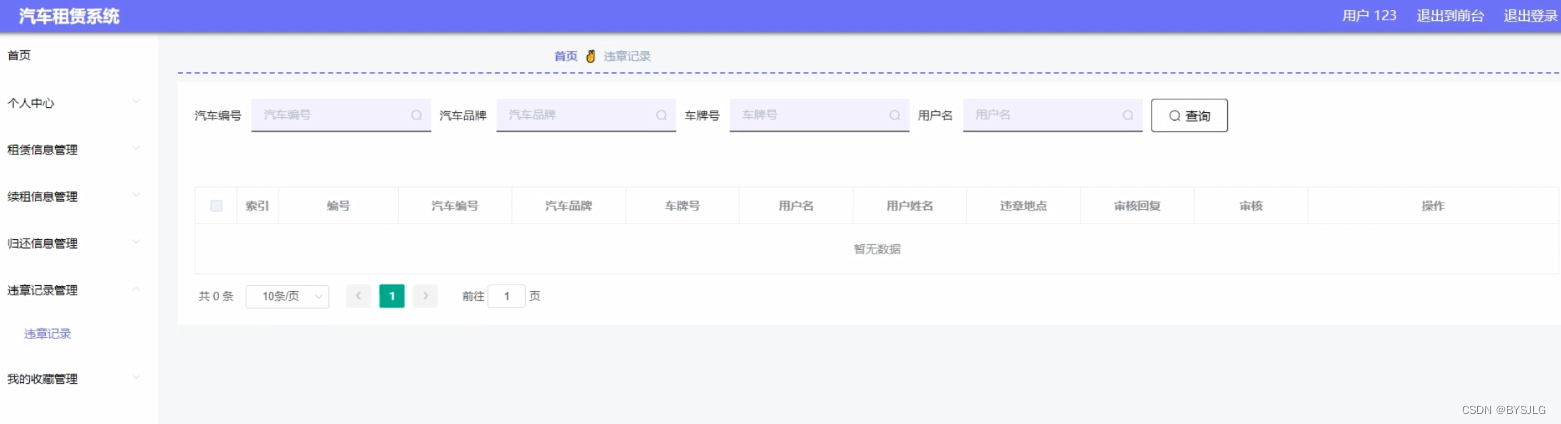Image resolution: width=1561 pixels, height=424 pixels.
Task: Click the 前往 page number input
Action: click(507, 296)
